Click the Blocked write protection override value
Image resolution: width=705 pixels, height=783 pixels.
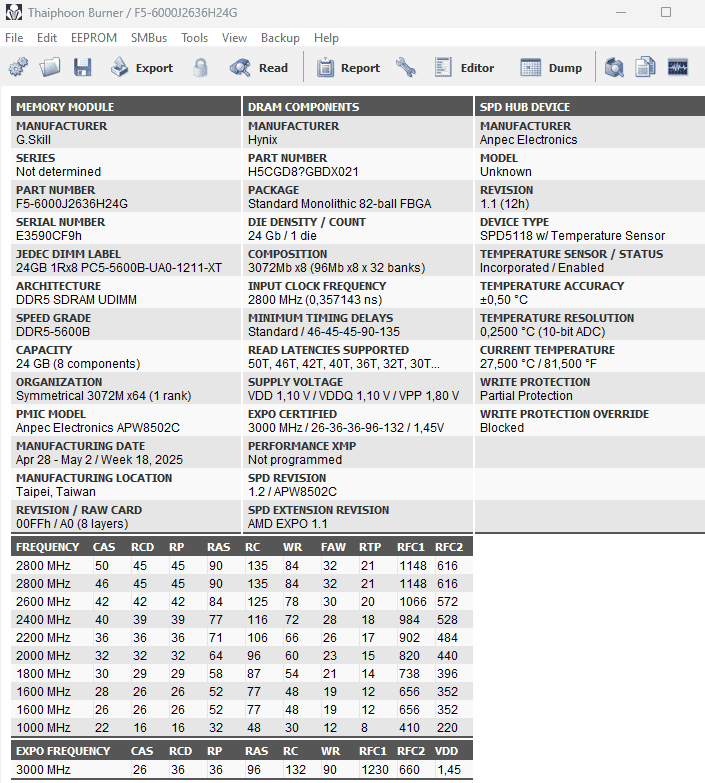click(x=502, y=427)
